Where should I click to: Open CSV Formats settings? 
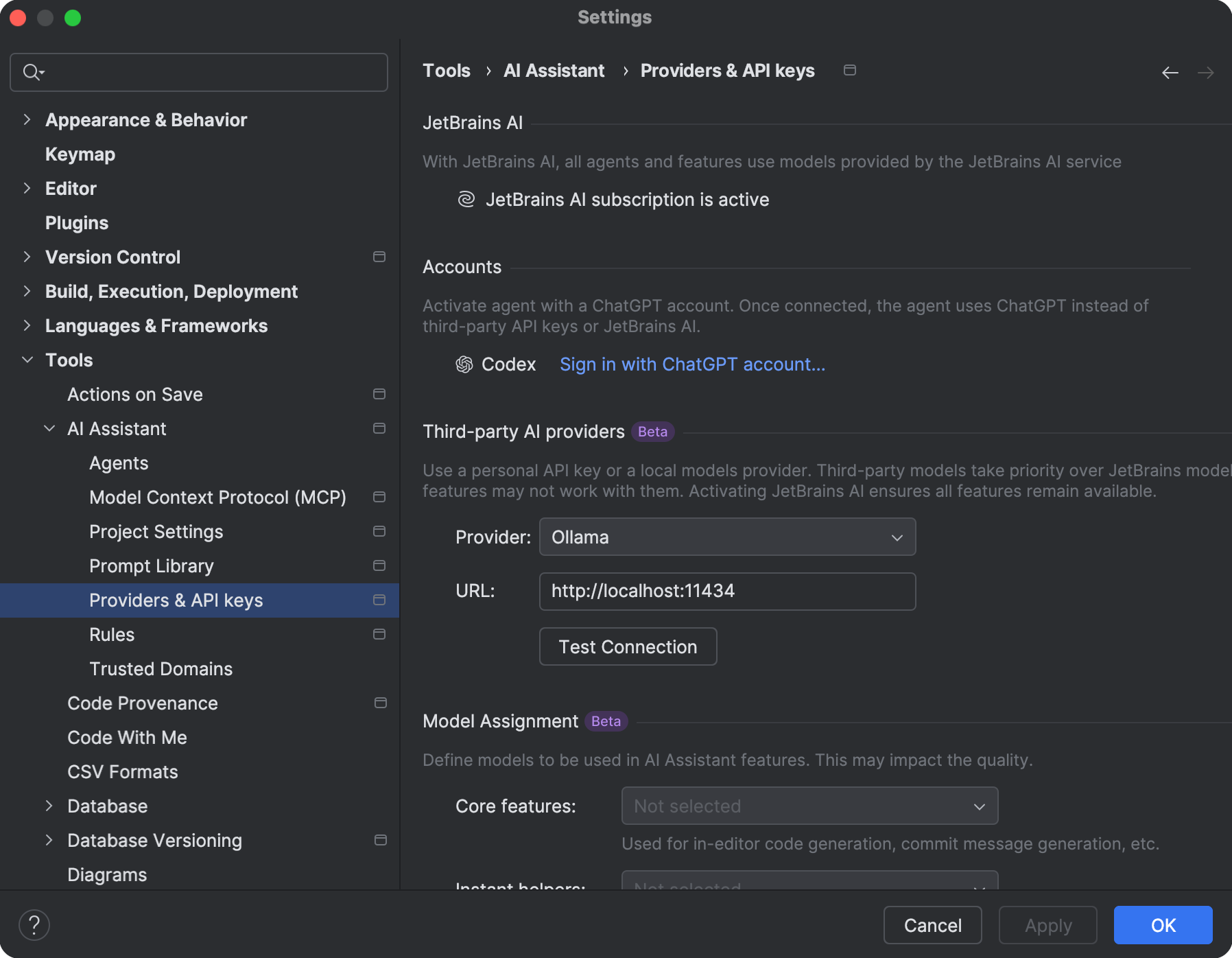tap(123, 772)
